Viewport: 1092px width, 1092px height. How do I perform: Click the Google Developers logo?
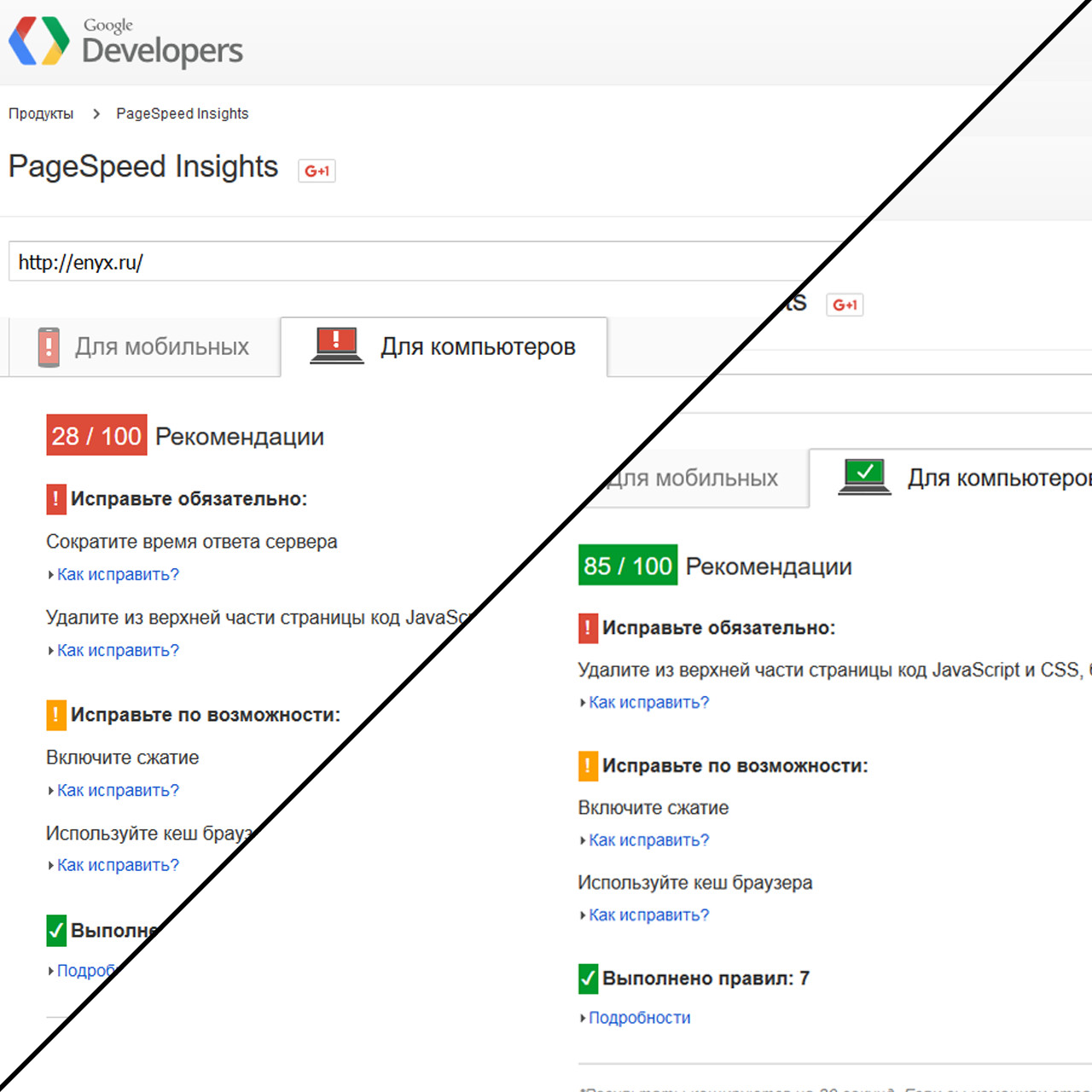tap(125, 41)
